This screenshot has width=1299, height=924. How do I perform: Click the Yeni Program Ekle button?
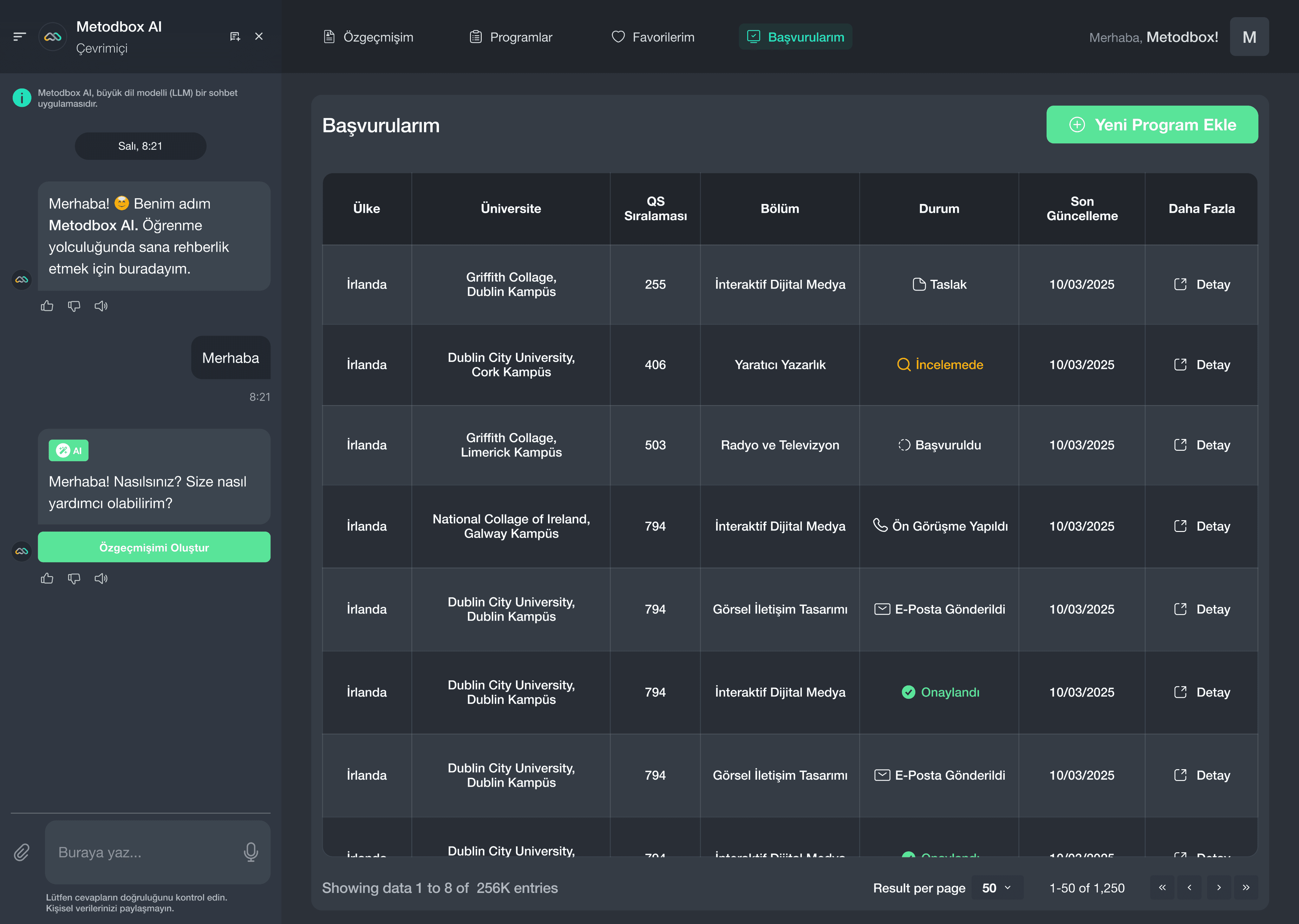(1152, 125)
